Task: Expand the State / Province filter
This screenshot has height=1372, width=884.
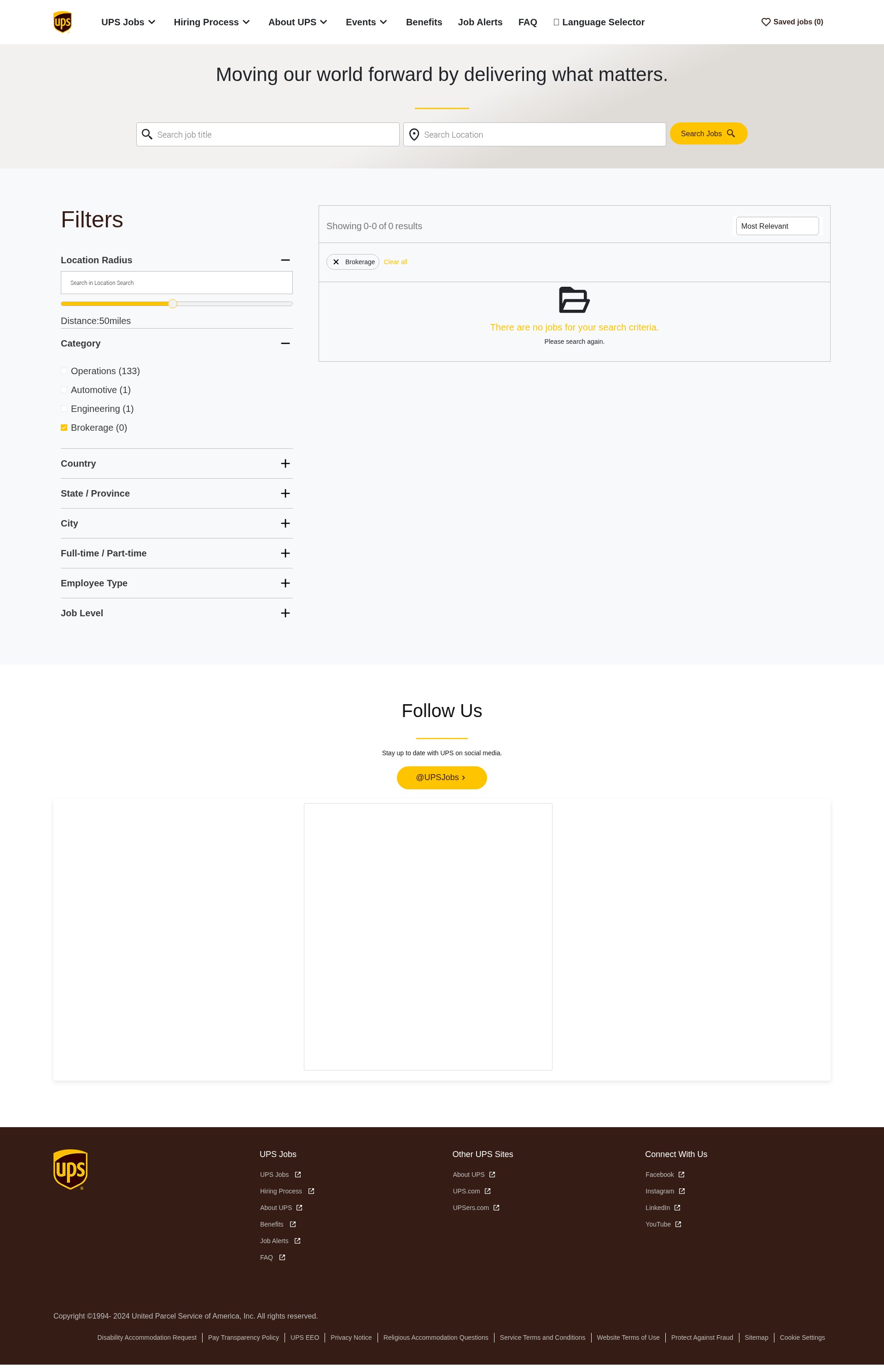Action: tap(285, 493)
